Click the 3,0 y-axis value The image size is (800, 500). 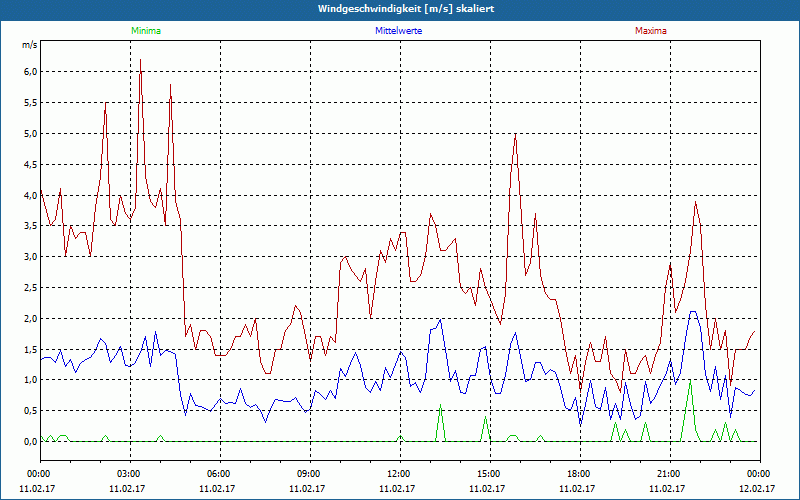(31, 257)
